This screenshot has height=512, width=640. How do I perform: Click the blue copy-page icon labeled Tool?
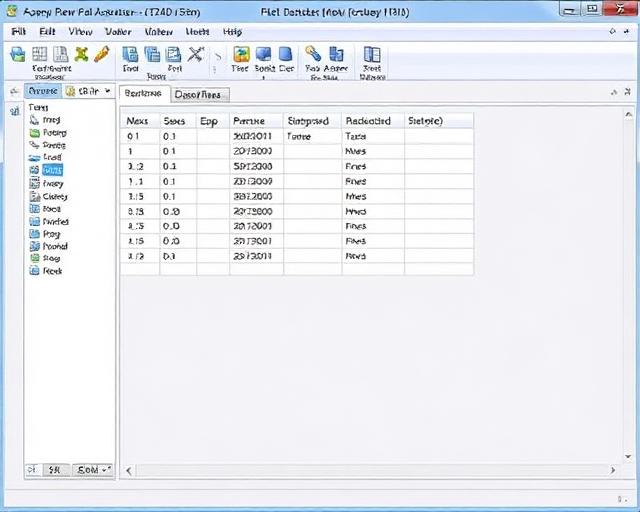(x=131, y=54)
